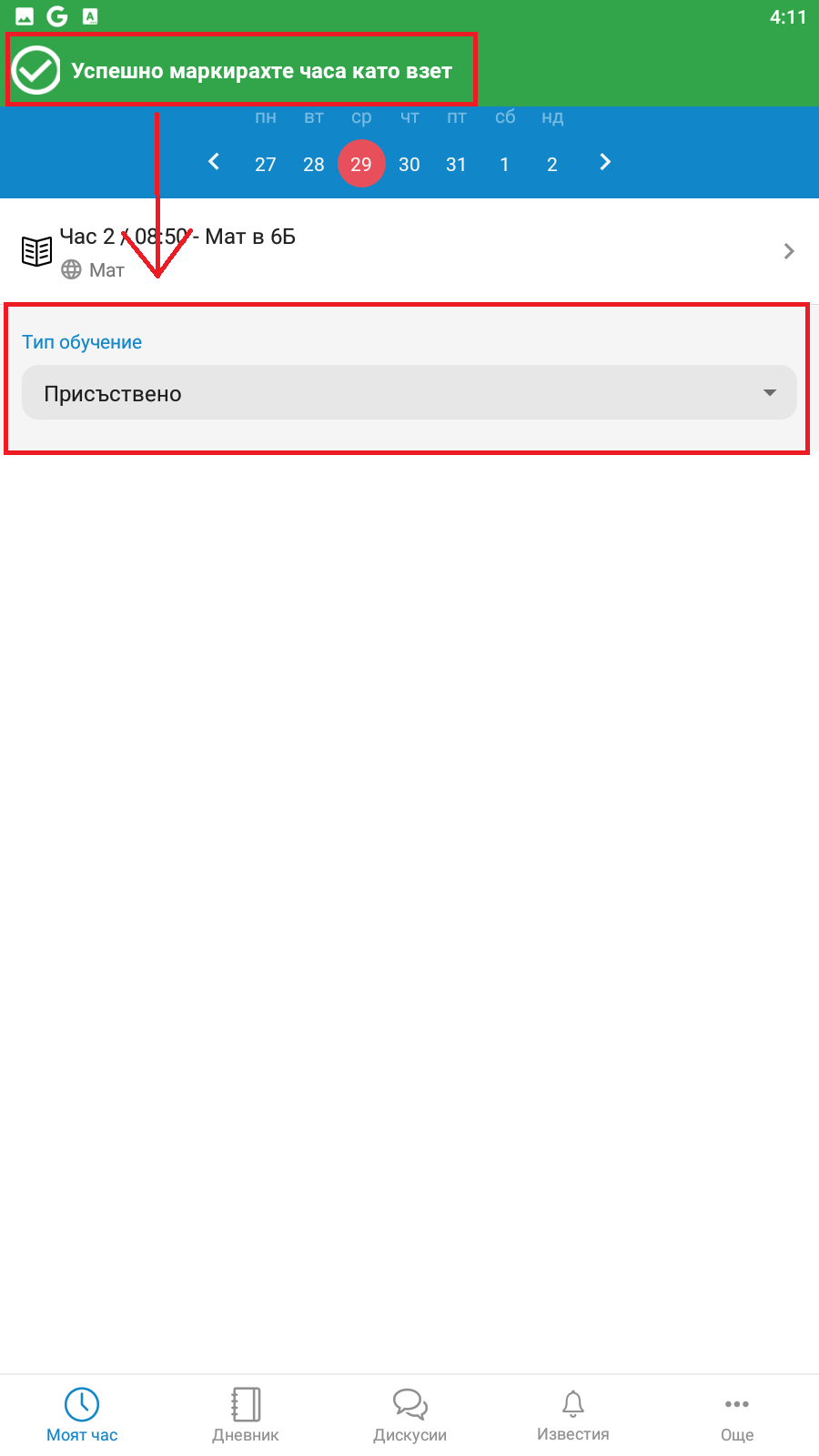
Task: Open the Дневник notebook tab
Action: point(246,1415)
